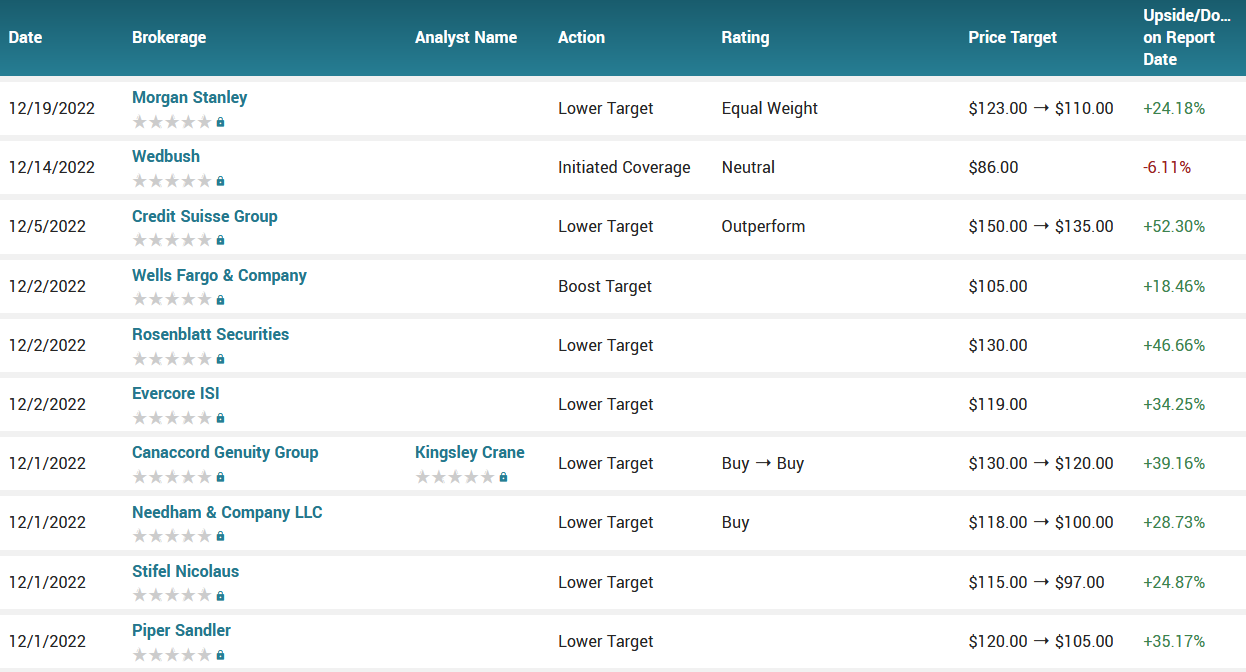Click lock icon under Evercore ISI
Image resolution: width=1246 pixels, height=672 pixels.
click(x=220, y=418)
